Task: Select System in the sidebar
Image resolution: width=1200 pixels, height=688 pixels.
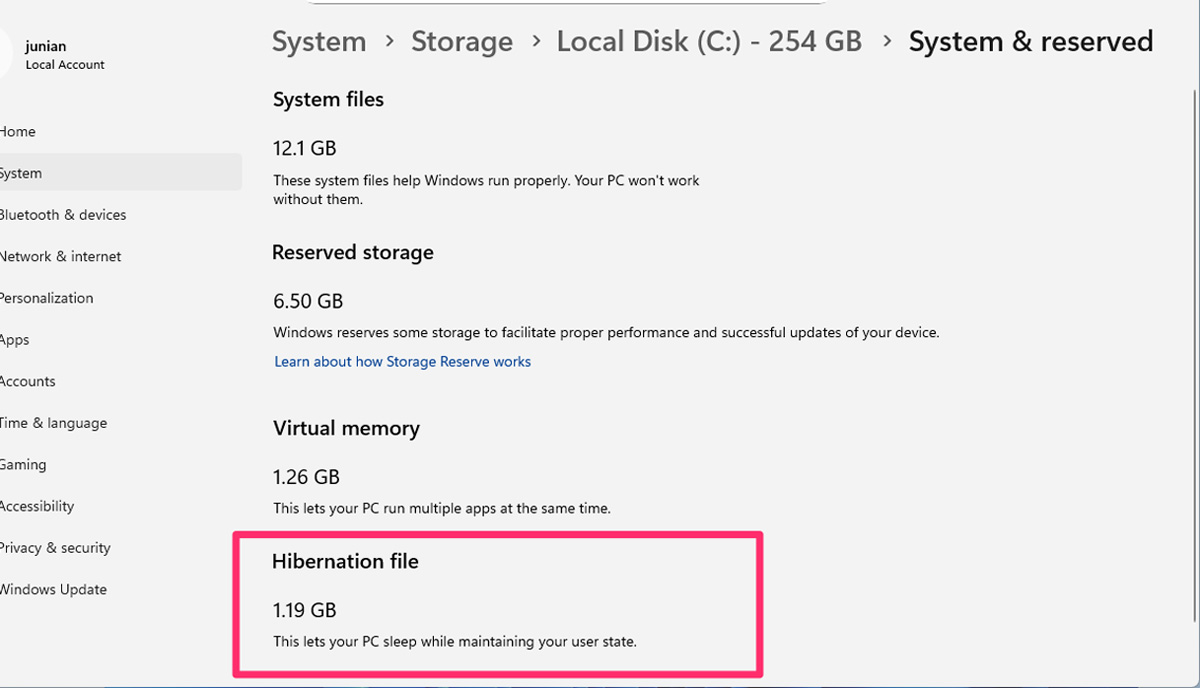Action: (22, 173)
